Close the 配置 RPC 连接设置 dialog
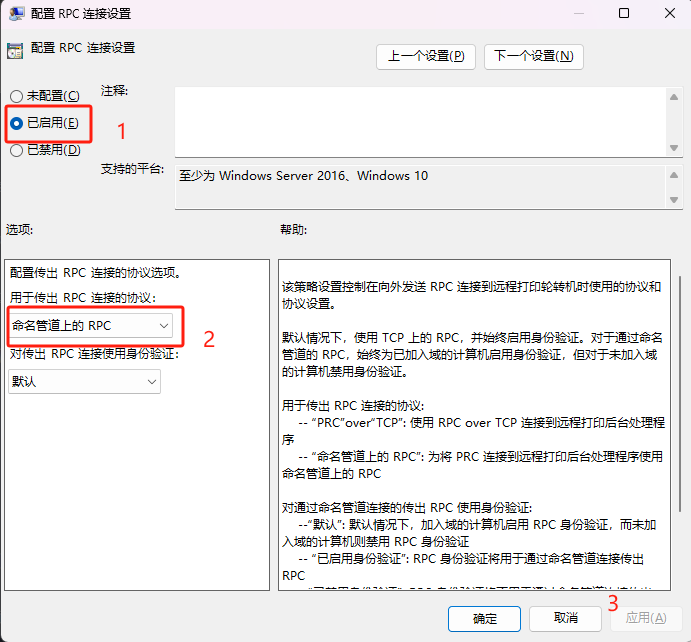Image resolution: width=691 pixels, height=642 pixels. [x=670, y=13]
